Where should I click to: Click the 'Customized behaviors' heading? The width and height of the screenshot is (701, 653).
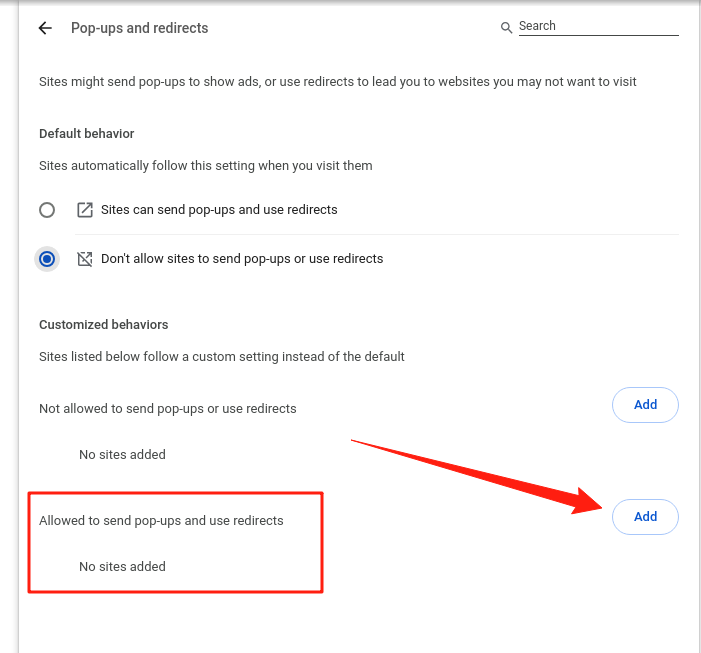coord(104,325)
